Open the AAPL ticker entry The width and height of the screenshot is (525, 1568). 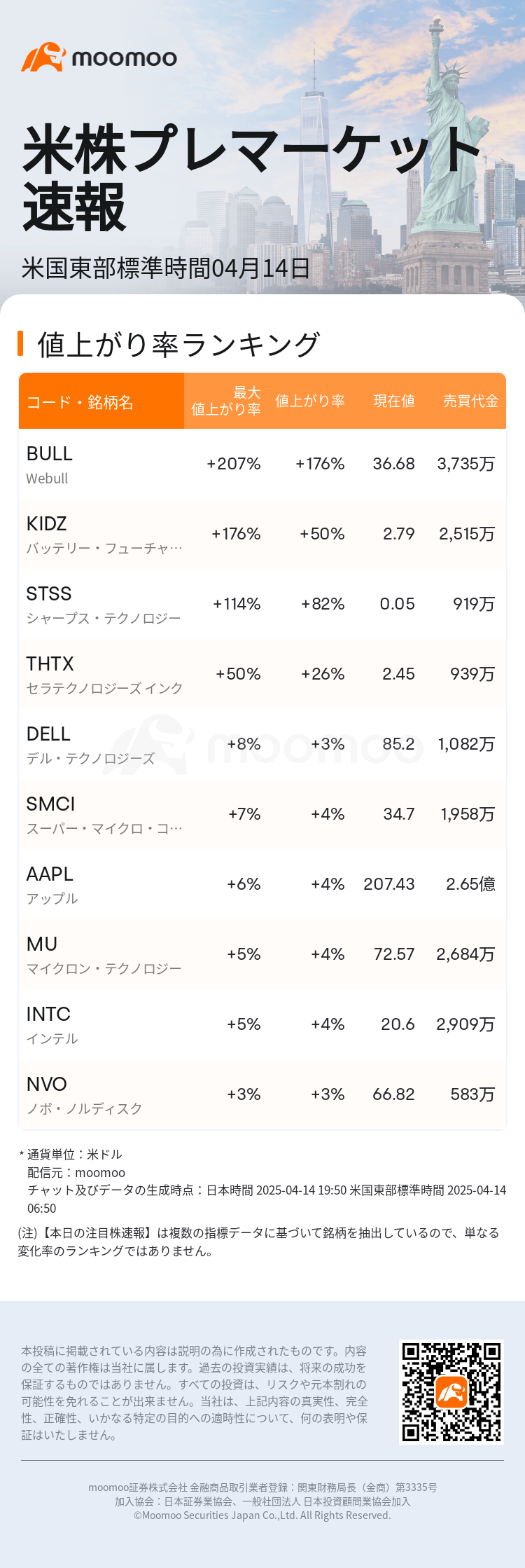[x=50, y=874]
